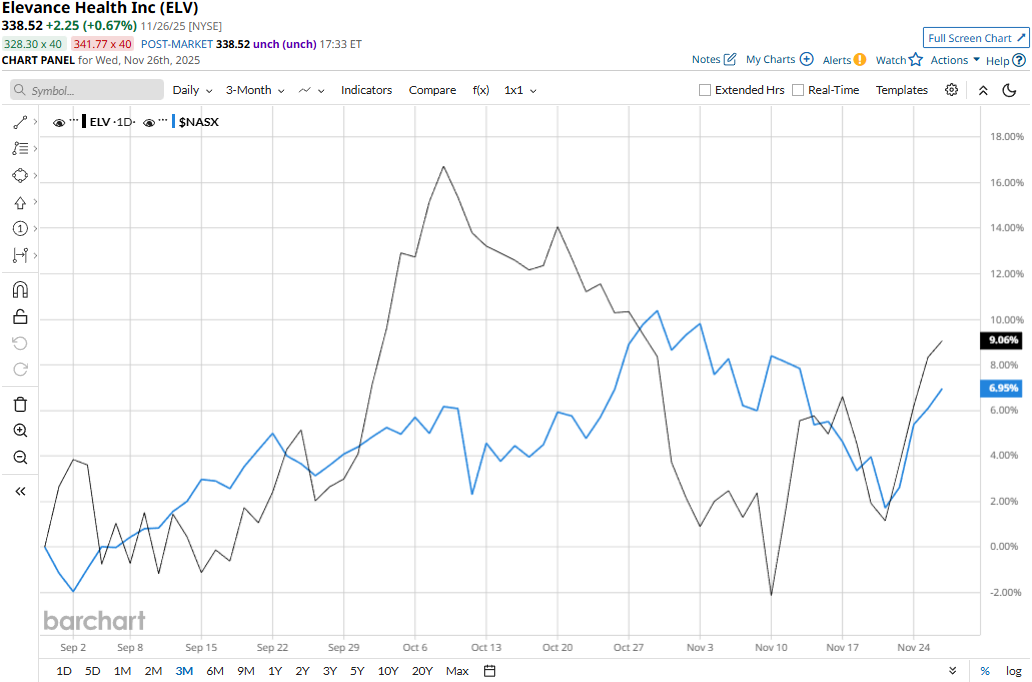The image size is (1032, 682).
Task: Select the 1Y time range
Action: point(275,671)
